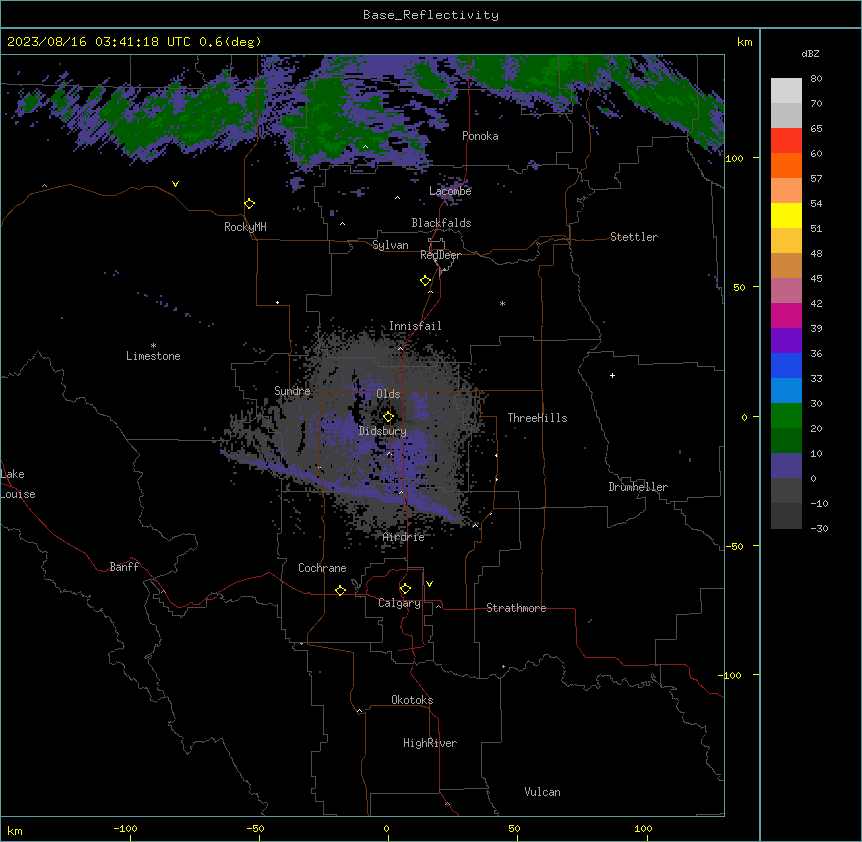Select the light grey 70-80 dBZ swatch
Screen dimensions: 862x842
pyautogui.click(x=786, y=91)
